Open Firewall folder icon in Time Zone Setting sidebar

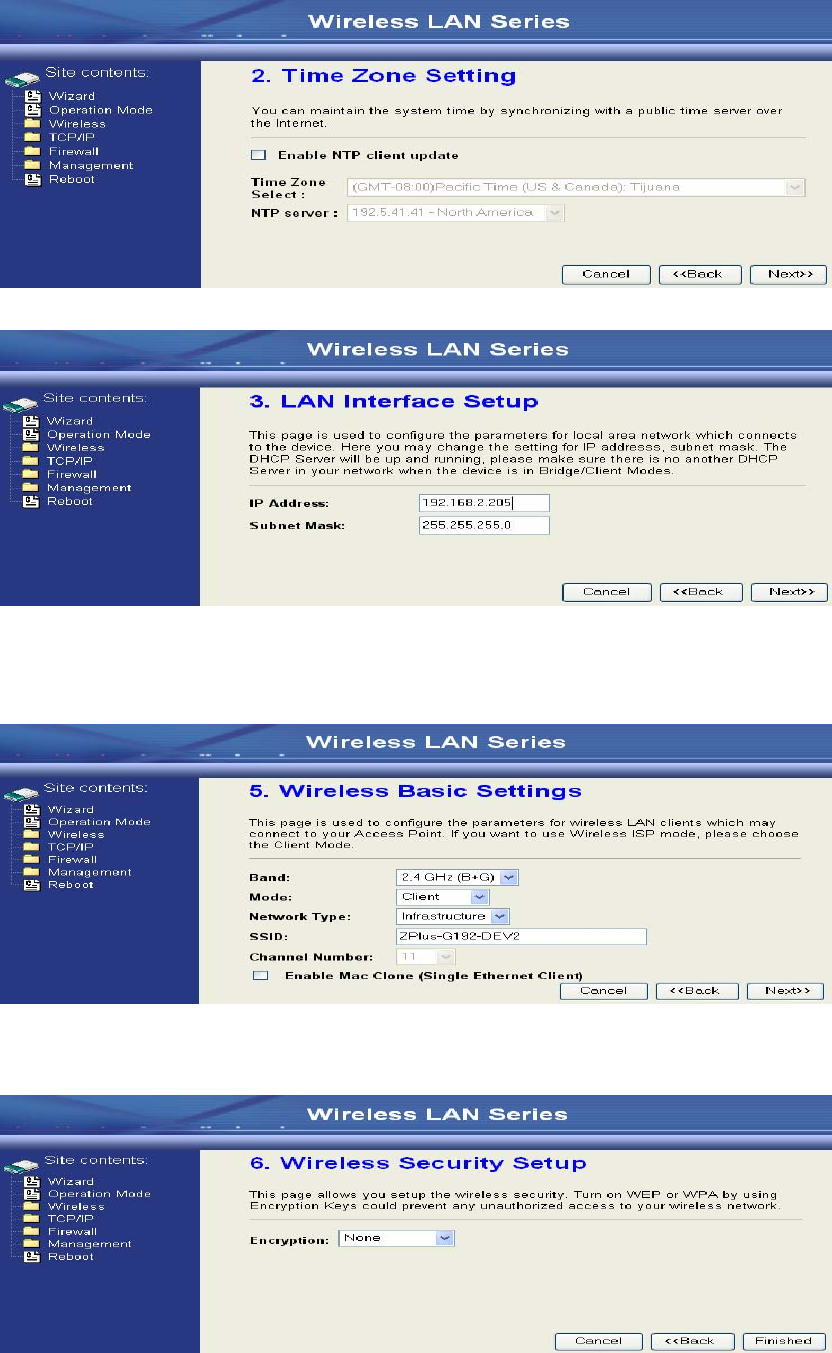click(32, 152)
